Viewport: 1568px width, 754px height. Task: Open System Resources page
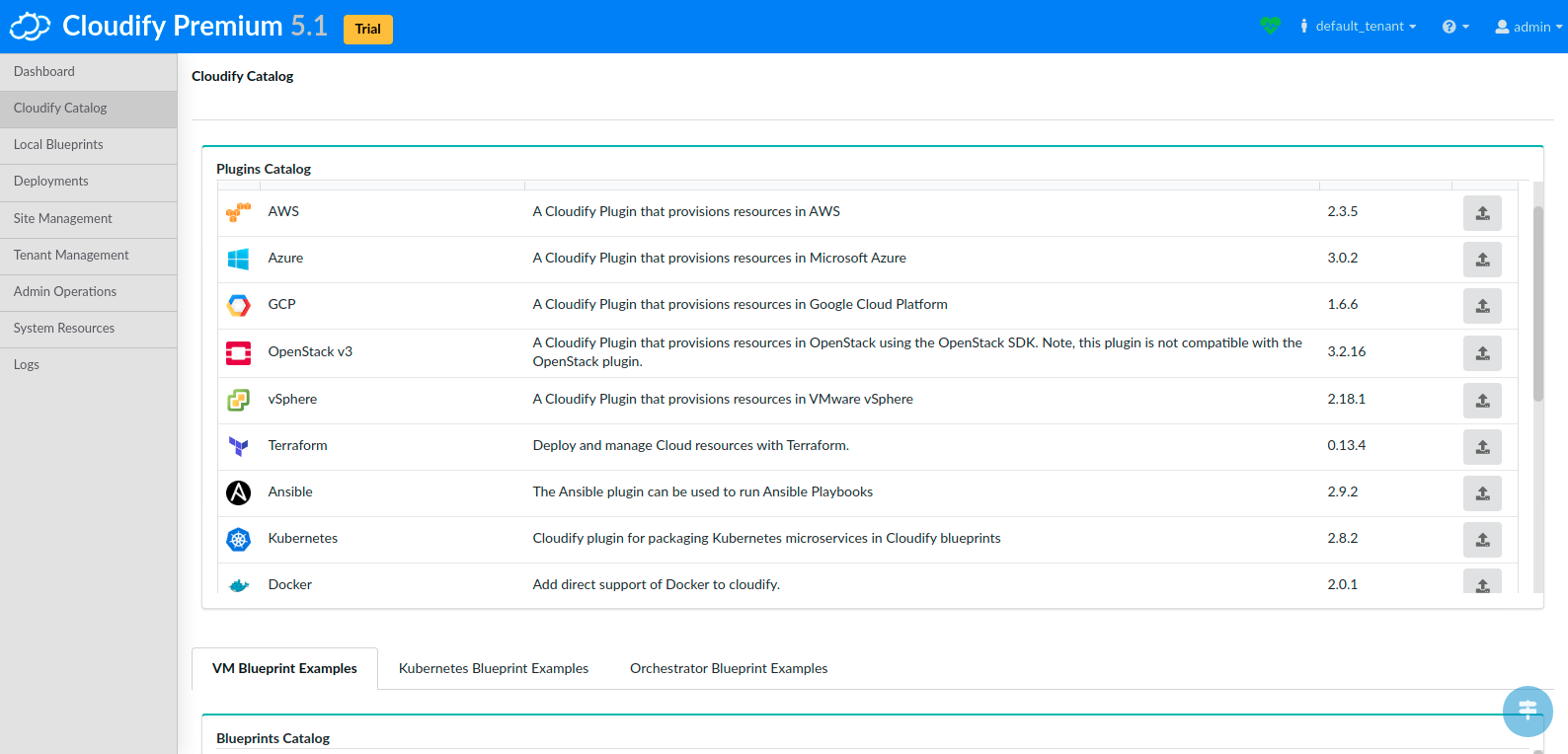click(x=89, y=329)
